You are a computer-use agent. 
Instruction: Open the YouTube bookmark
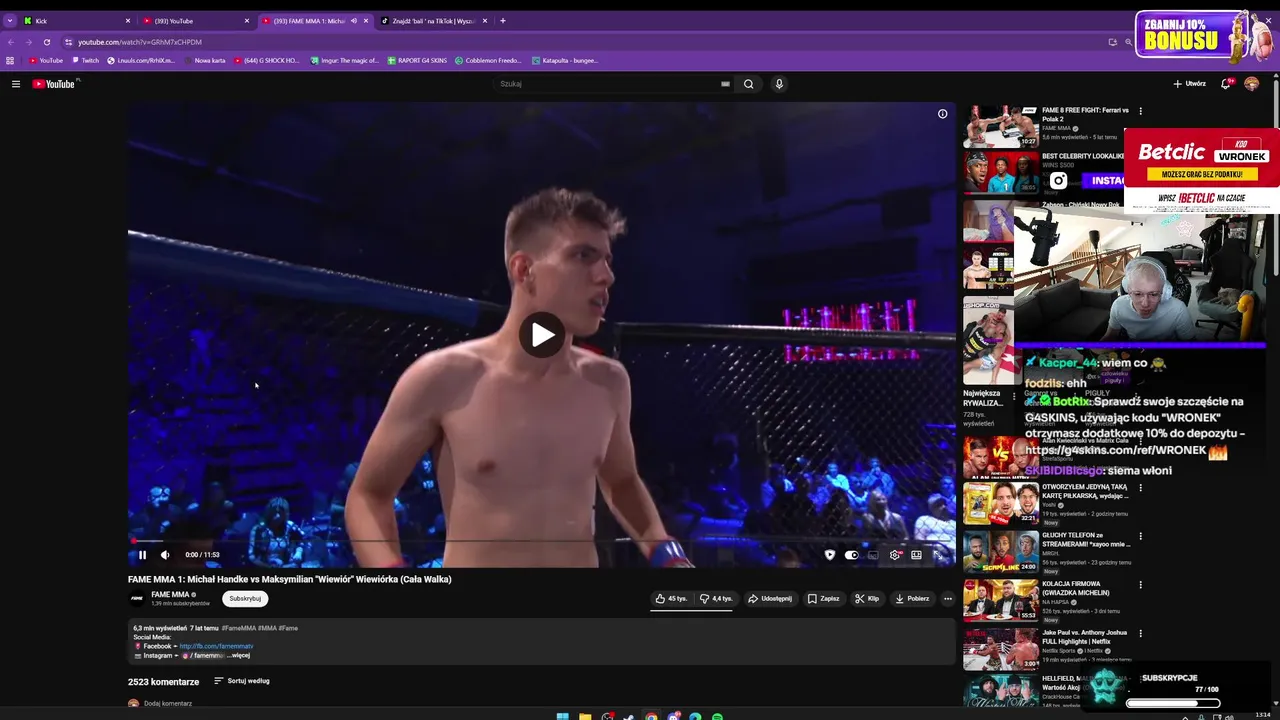(x=46, y=61)
